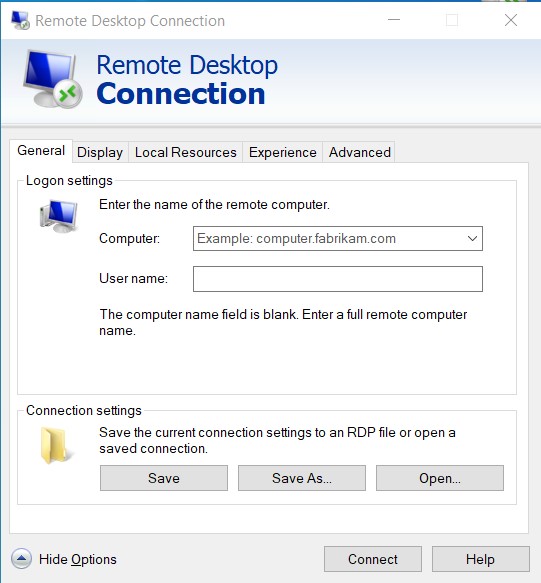This screenshot has height=583, width=541.
Task: Switch to the Display tab
Action: (x=100, y=152)
